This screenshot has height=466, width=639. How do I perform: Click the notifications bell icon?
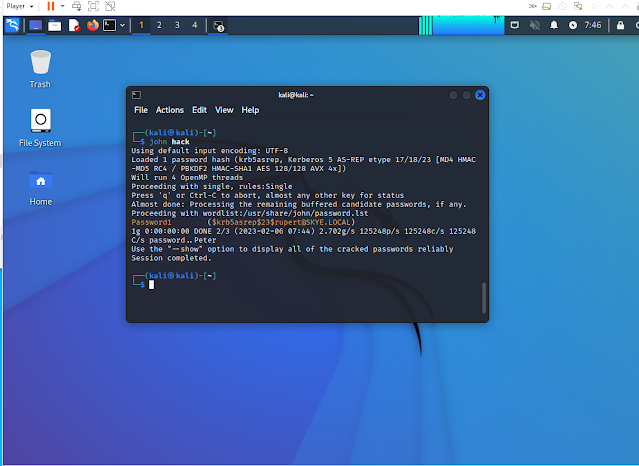pos(552,25)
